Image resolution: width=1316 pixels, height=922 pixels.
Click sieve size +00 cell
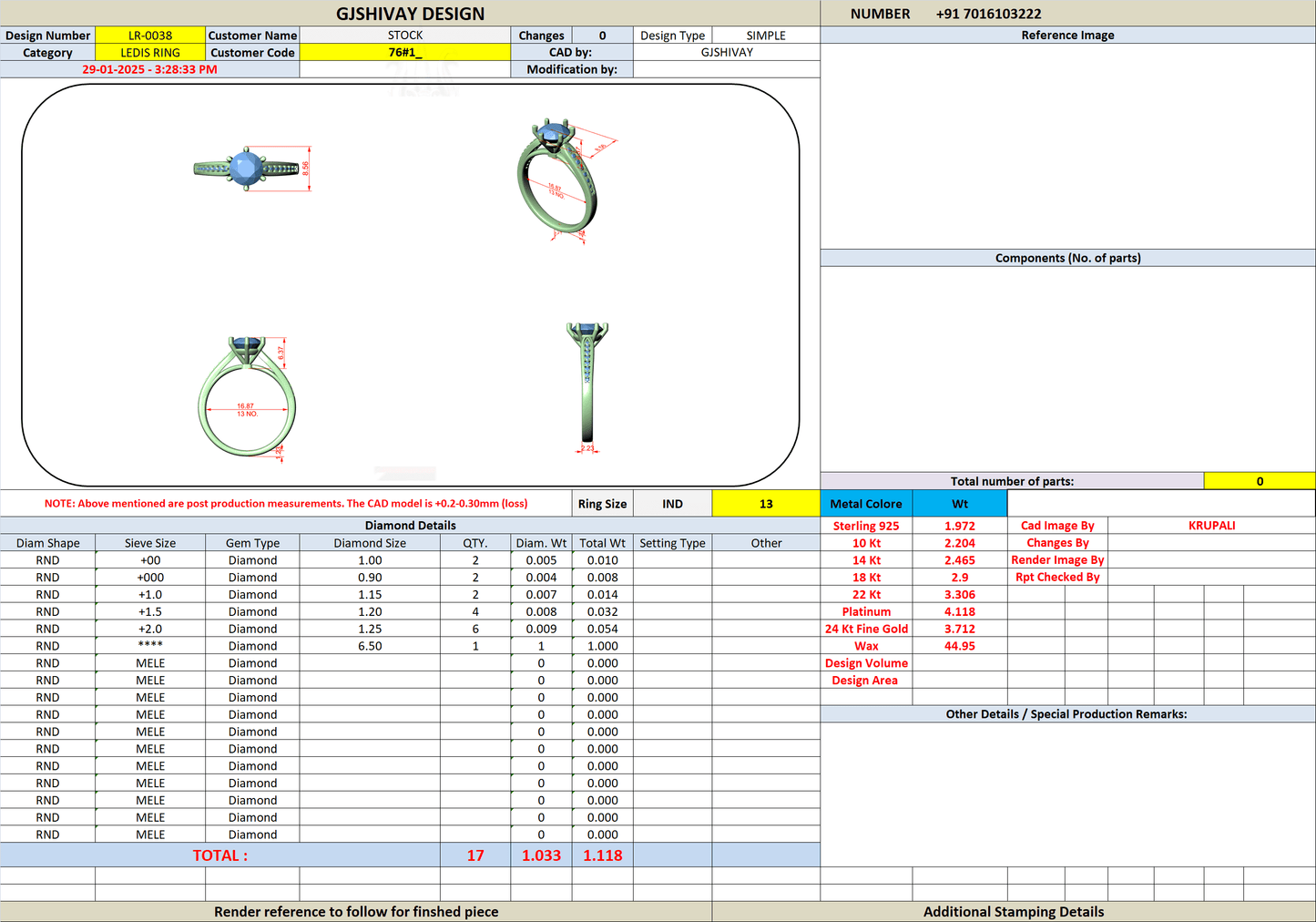coord(150,560)
